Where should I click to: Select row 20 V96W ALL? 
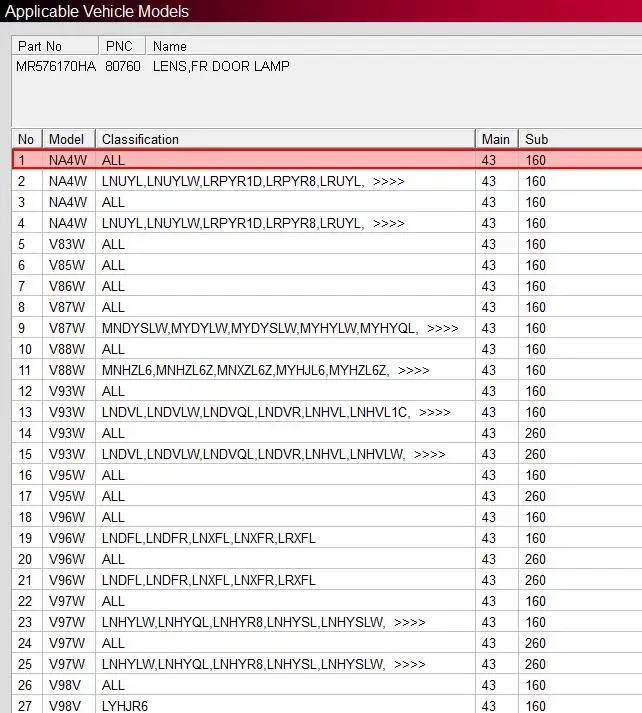(327, 559)
